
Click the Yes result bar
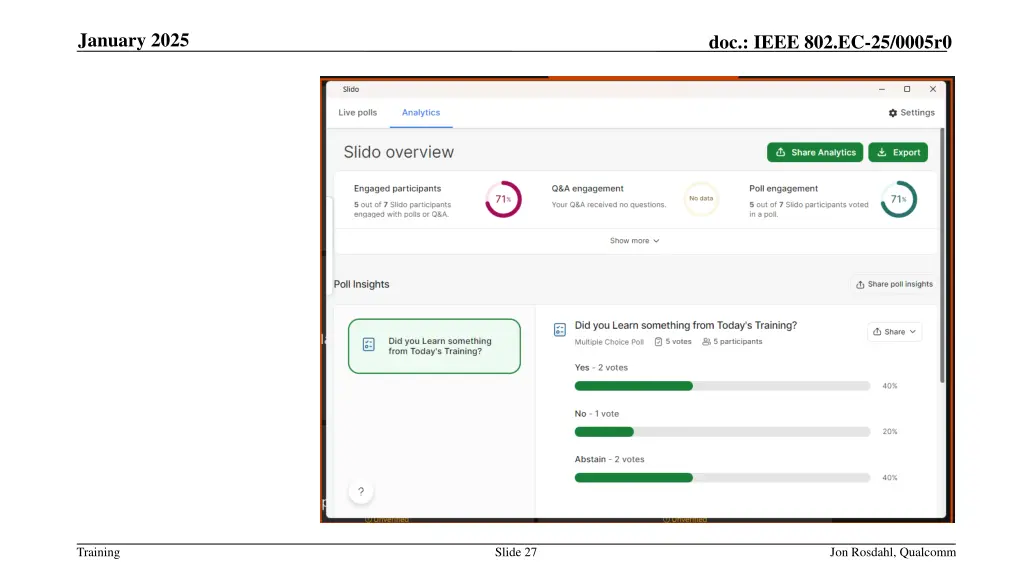(x=722, y=386)
